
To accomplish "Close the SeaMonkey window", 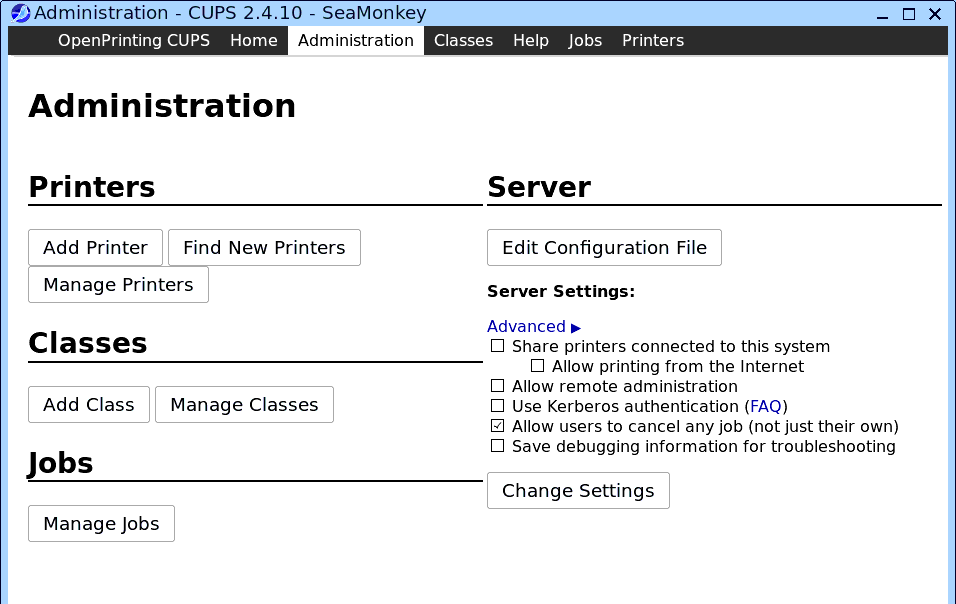I will click(935, 13).
